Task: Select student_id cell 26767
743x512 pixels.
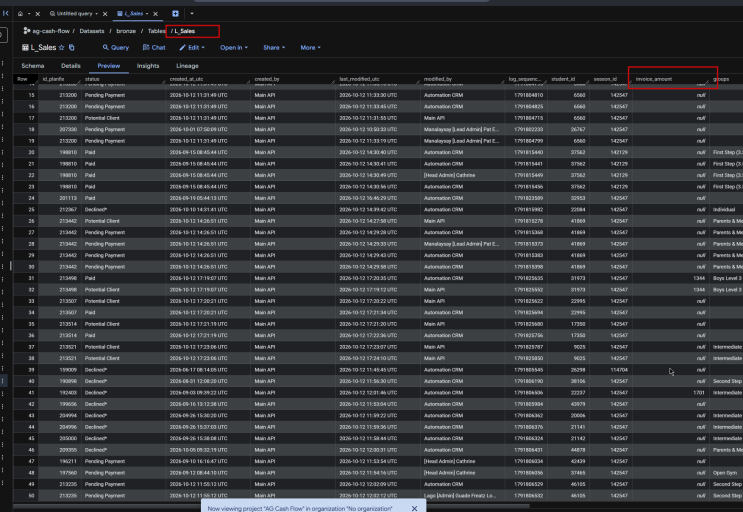Action: tap(569, 129)
